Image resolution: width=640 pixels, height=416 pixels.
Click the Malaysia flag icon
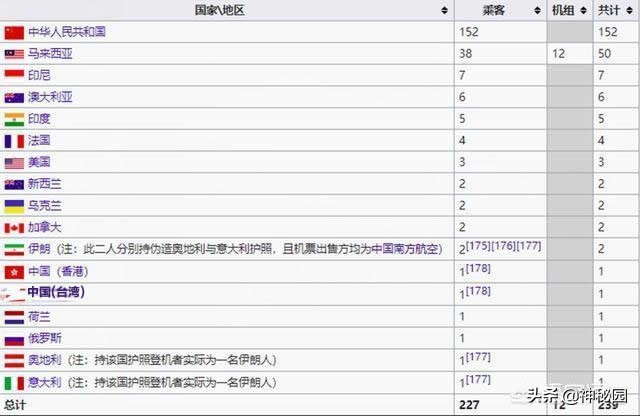(14, 54)
